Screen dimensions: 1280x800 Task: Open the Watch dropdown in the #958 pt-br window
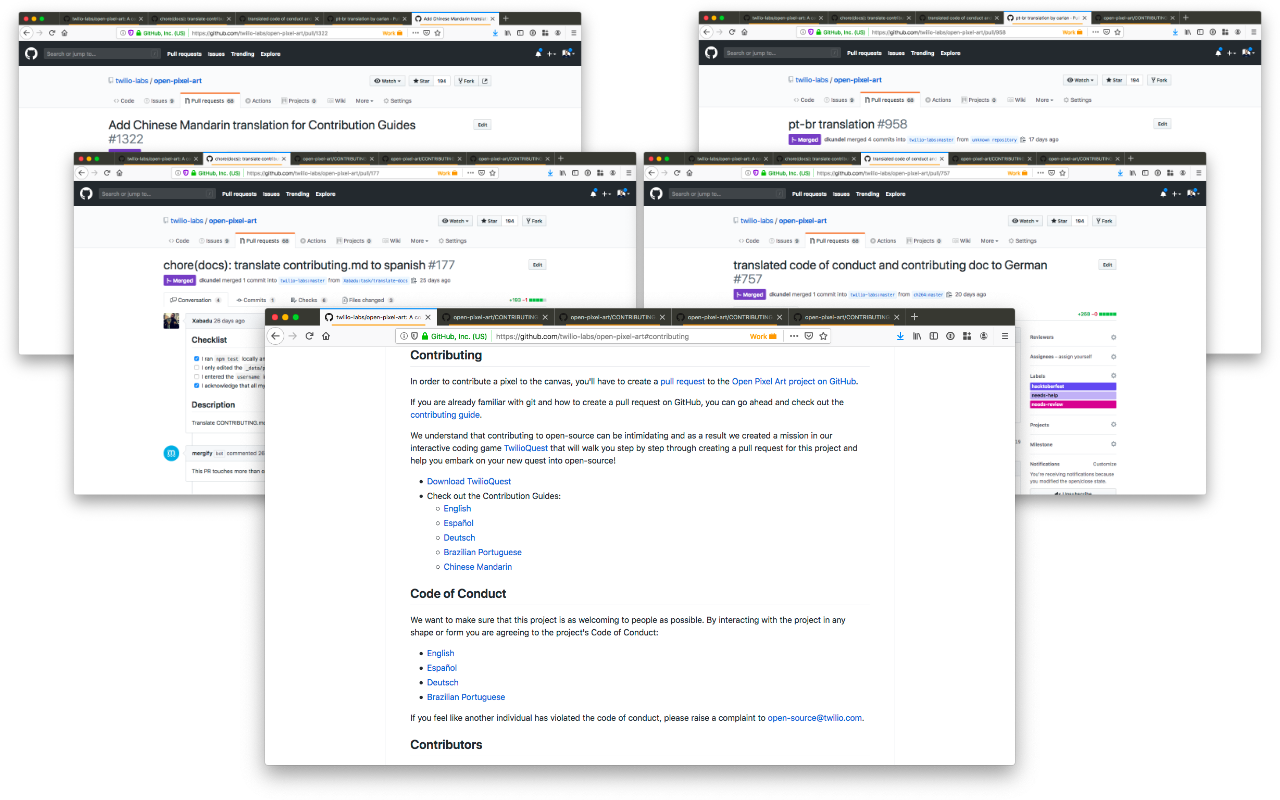click(1080, 80)
